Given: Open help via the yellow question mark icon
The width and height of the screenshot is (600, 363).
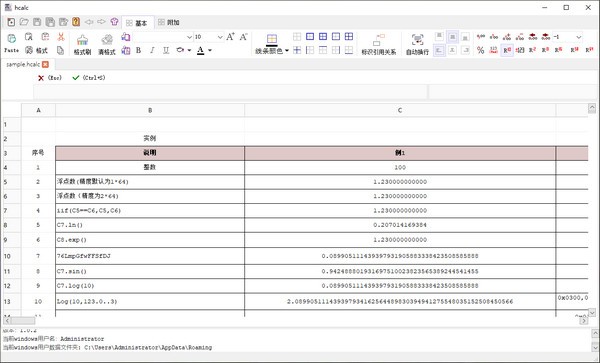Looking at the screenshot, I should pos(76,22).
